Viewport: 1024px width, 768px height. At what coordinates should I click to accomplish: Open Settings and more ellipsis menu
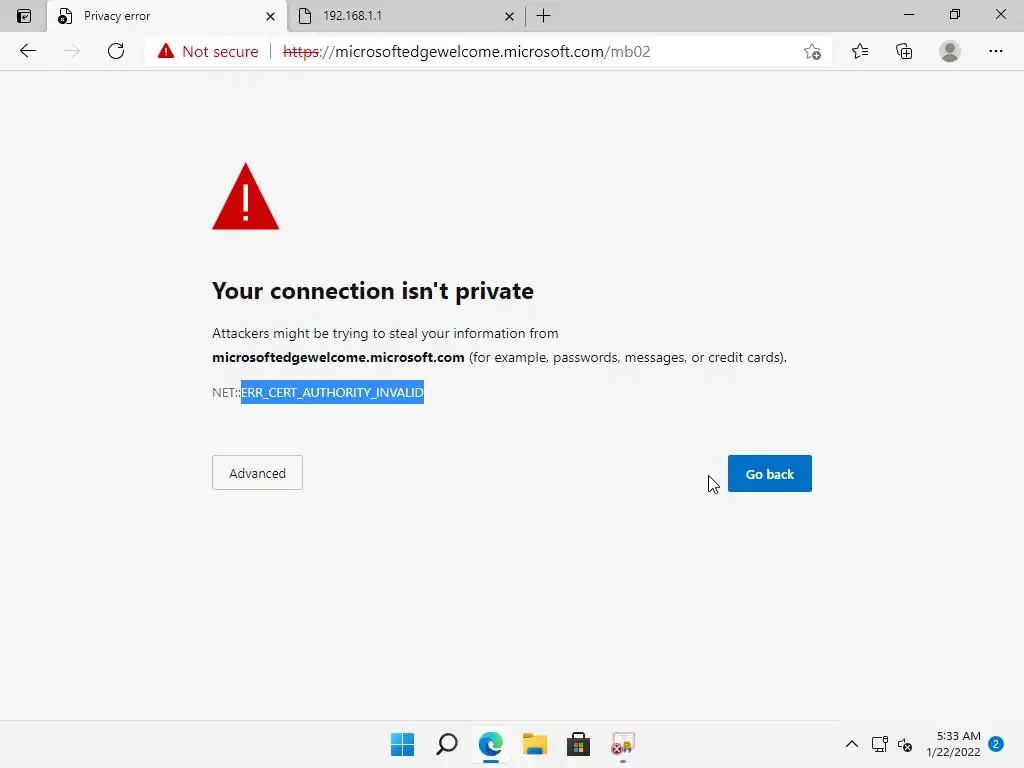[995, 51]
